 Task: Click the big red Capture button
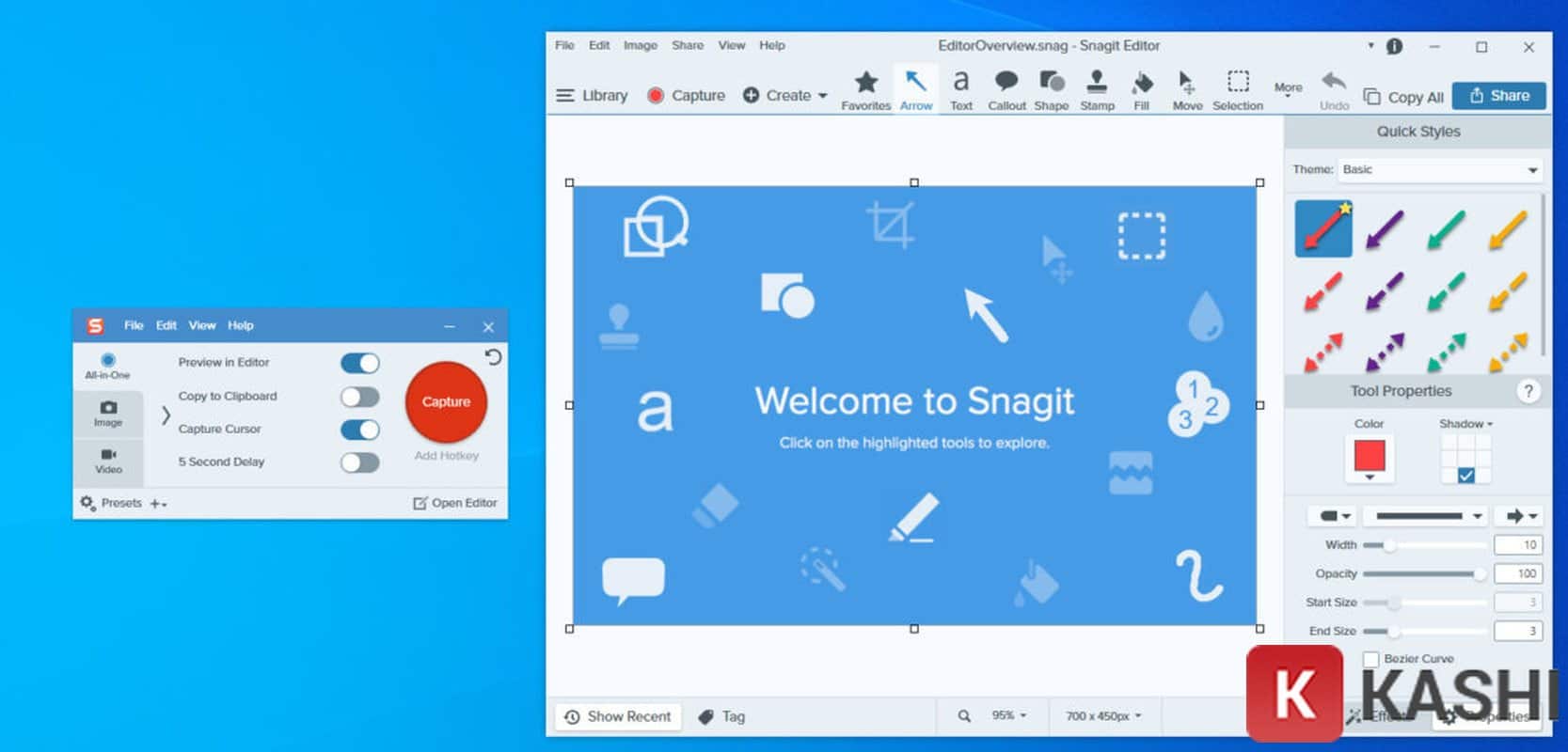(x=446, y=402)
